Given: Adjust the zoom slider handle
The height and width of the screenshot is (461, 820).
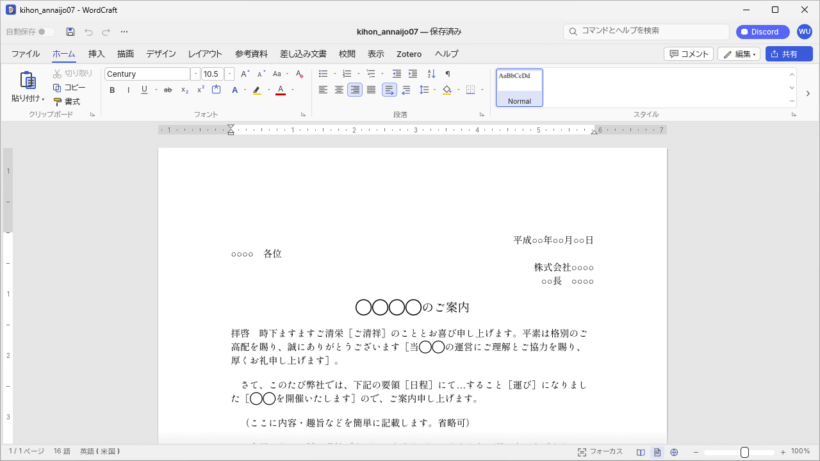Looking at the screenshot, I should (745, 452).
